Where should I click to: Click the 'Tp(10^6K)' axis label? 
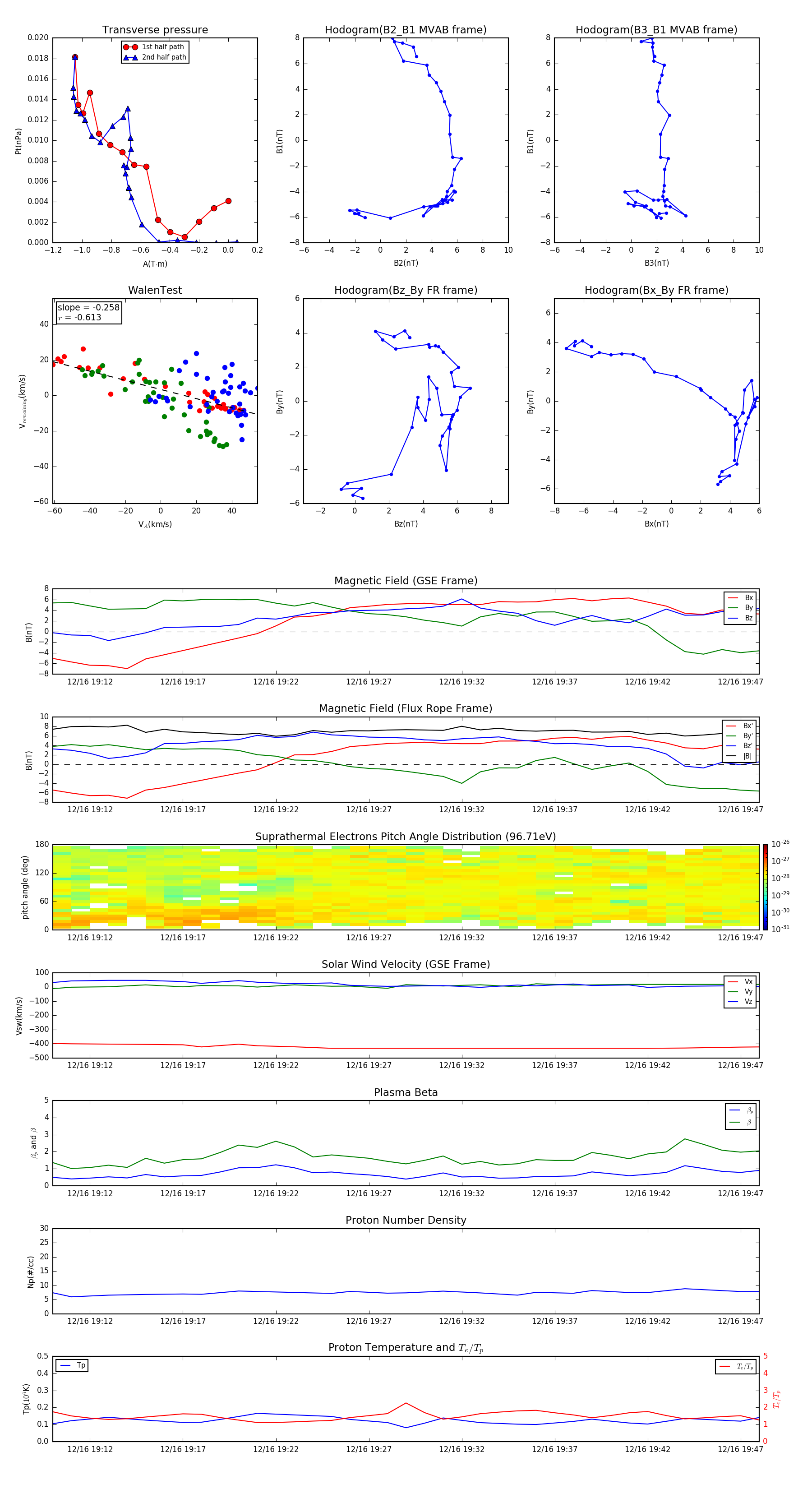(26, 1399)
